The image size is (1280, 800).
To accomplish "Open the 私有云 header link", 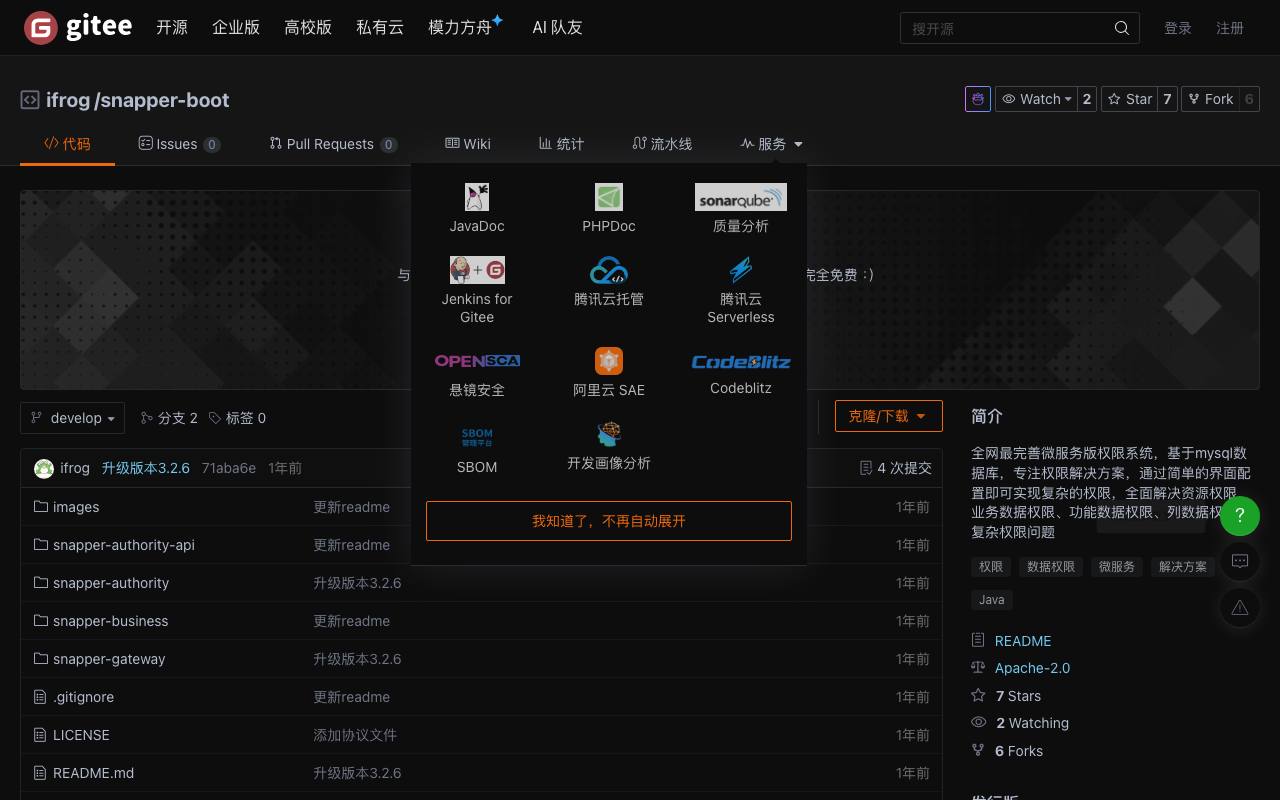I will 380,28.
